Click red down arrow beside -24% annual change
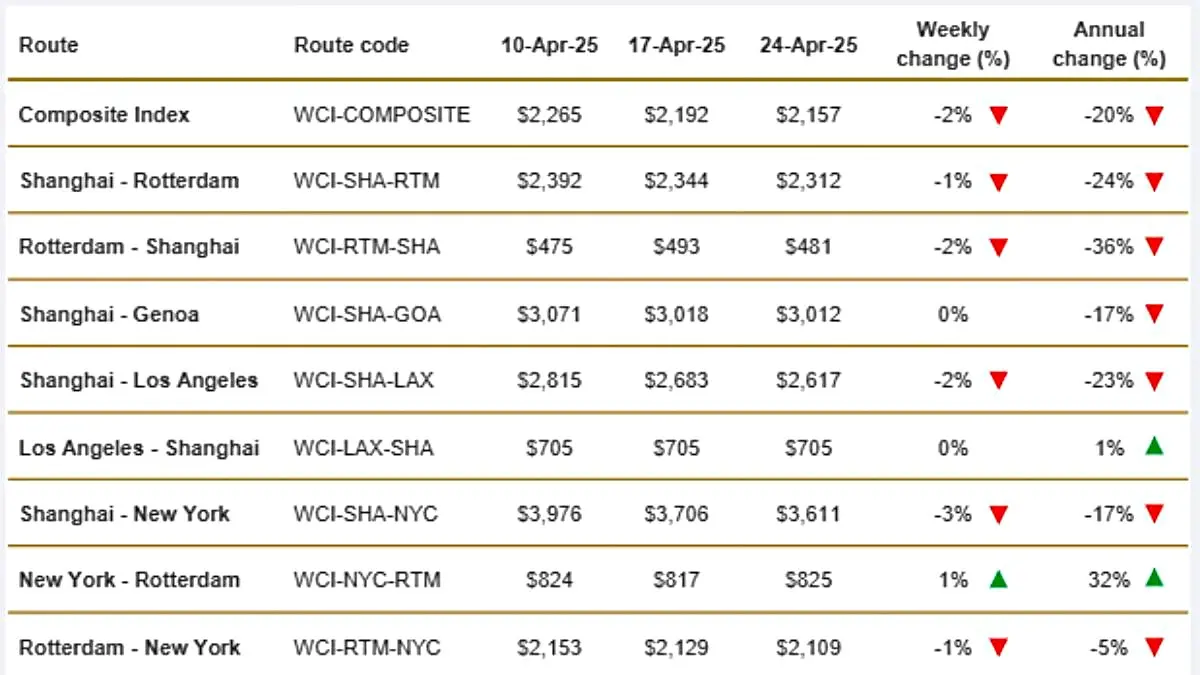Viewport: 1200px width, 675px height. (x=1155, y=181)
